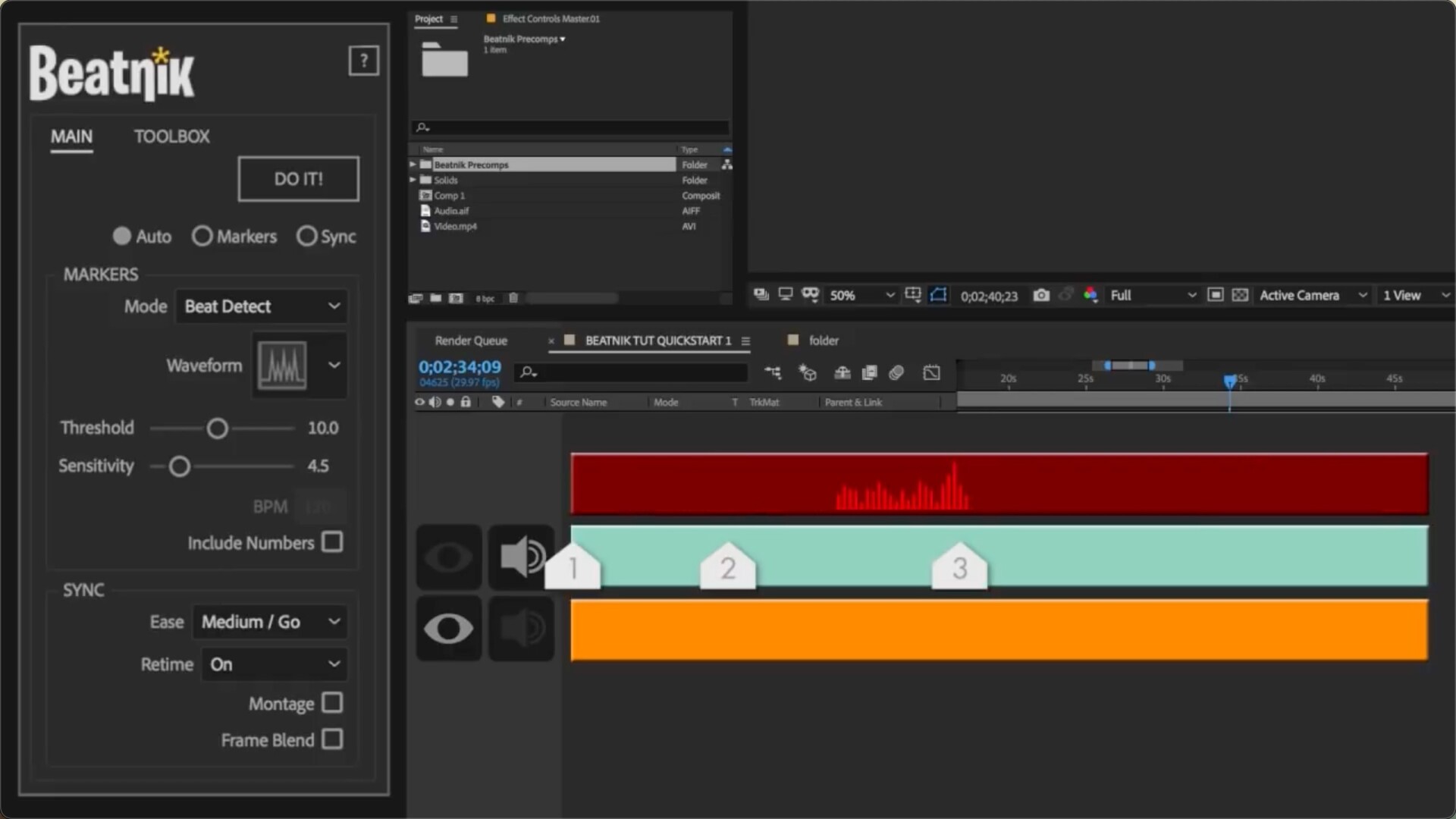Screen dimensions: 1456x819
Task: Click the Threshold slider handle
Action: (218, 428)
